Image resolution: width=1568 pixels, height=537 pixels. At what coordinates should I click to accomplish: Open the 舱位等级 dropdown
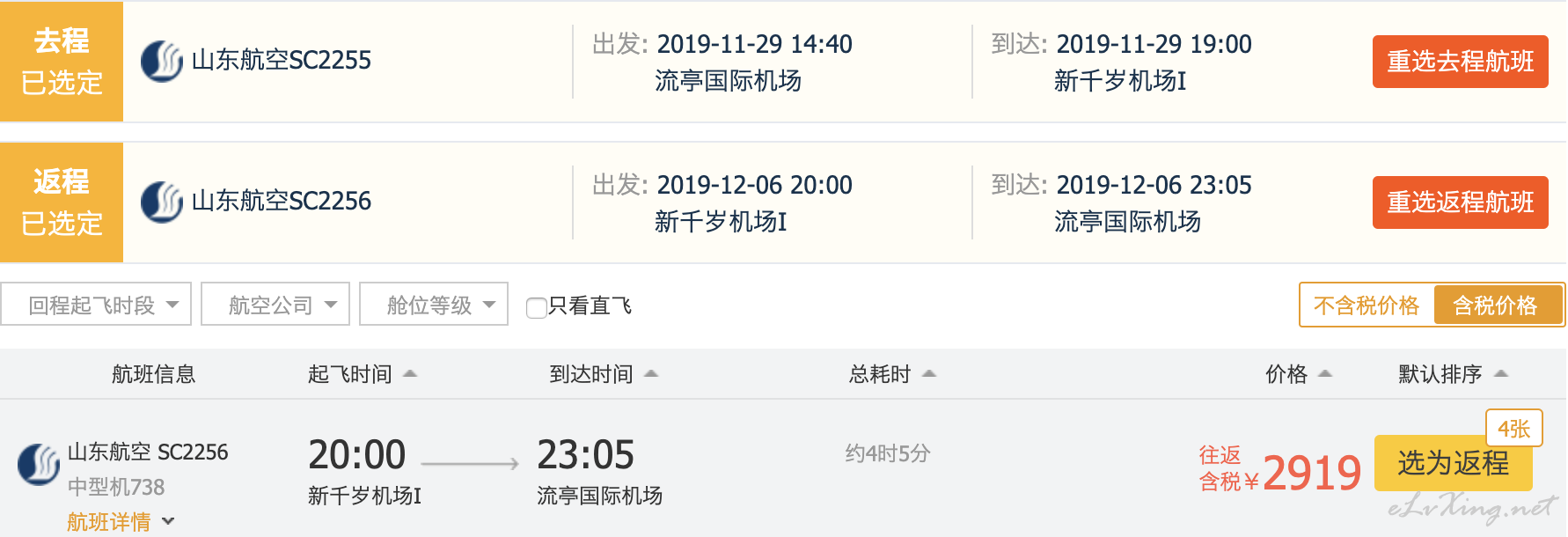coord(434,305)
